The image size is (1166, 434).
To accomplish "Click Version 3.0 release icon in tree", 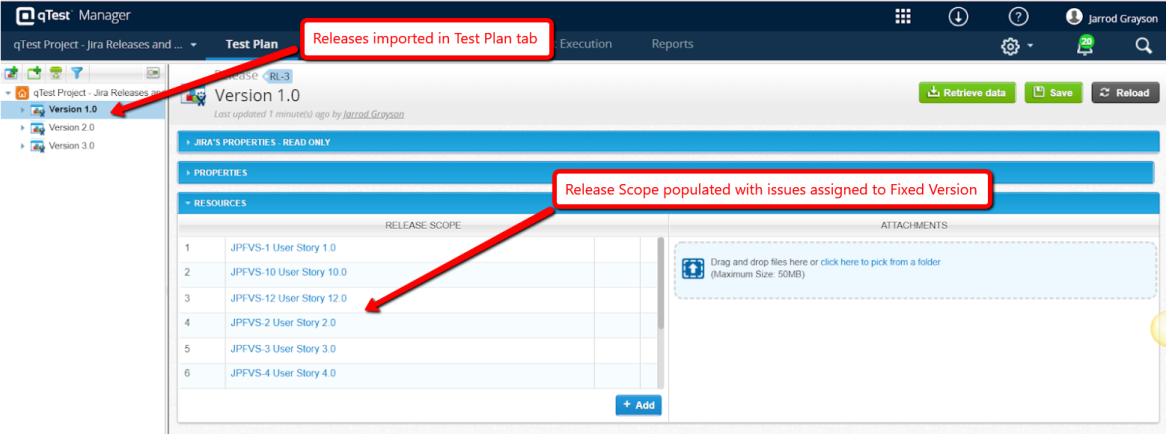I will coord(37,146).
